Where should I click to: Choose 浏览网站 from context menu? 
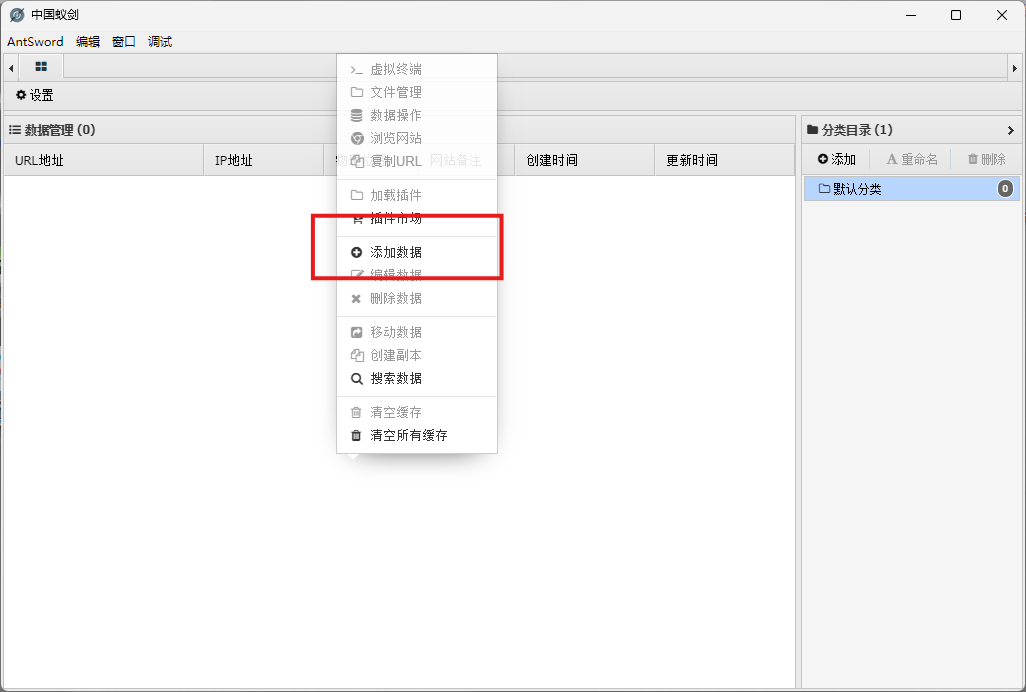click(417, 138)
